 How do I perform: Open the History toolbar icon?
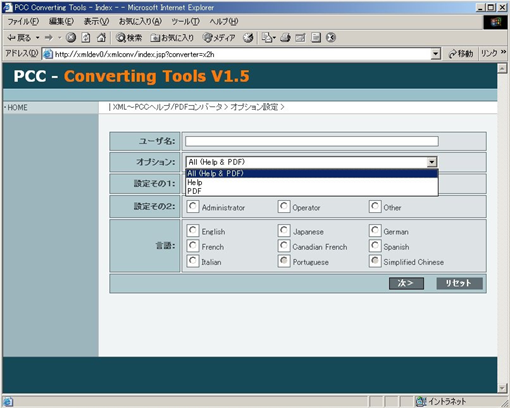[248, 38]
